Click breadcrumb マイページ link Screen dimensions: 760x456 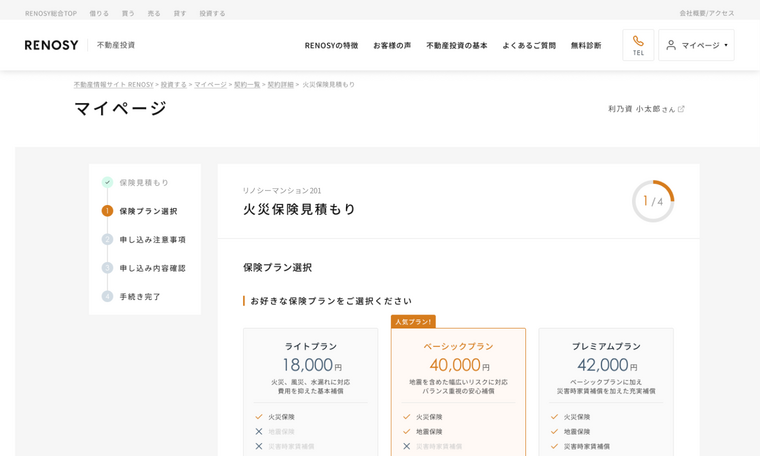pos(210,85)
